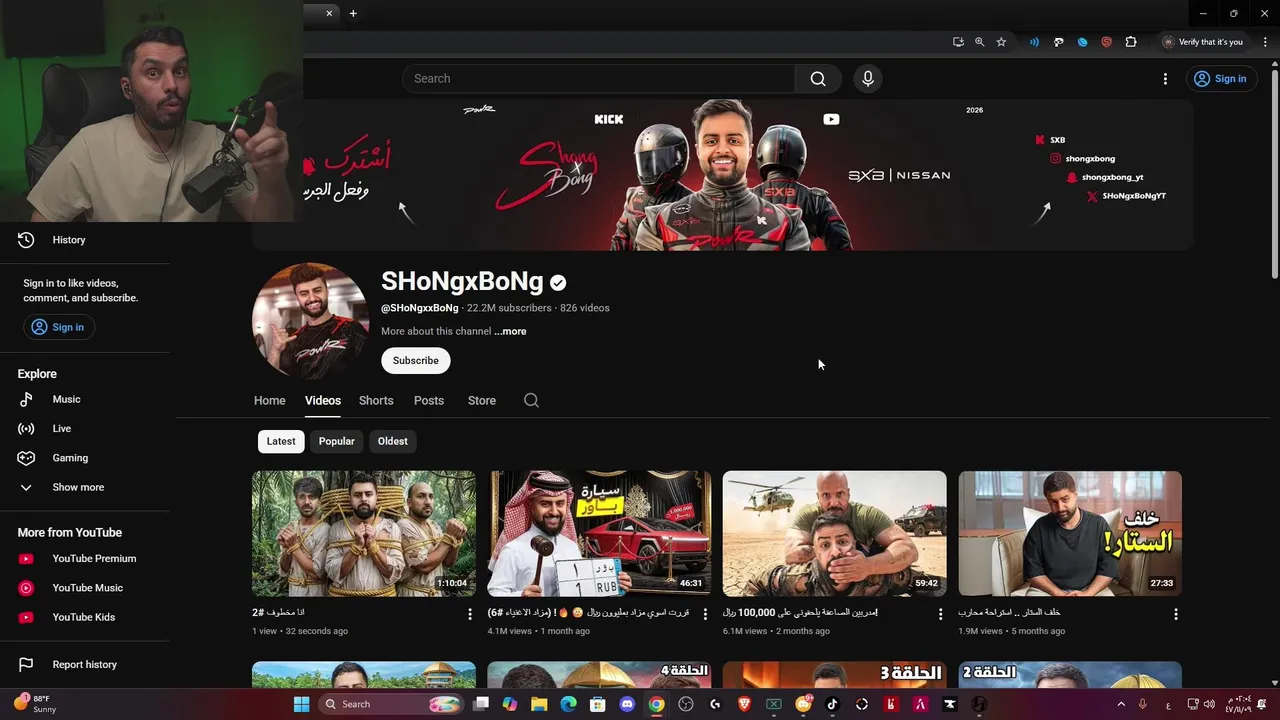1280x720 pixels.
Task: Filter videos by Latest chip
Action: point(281,441)
